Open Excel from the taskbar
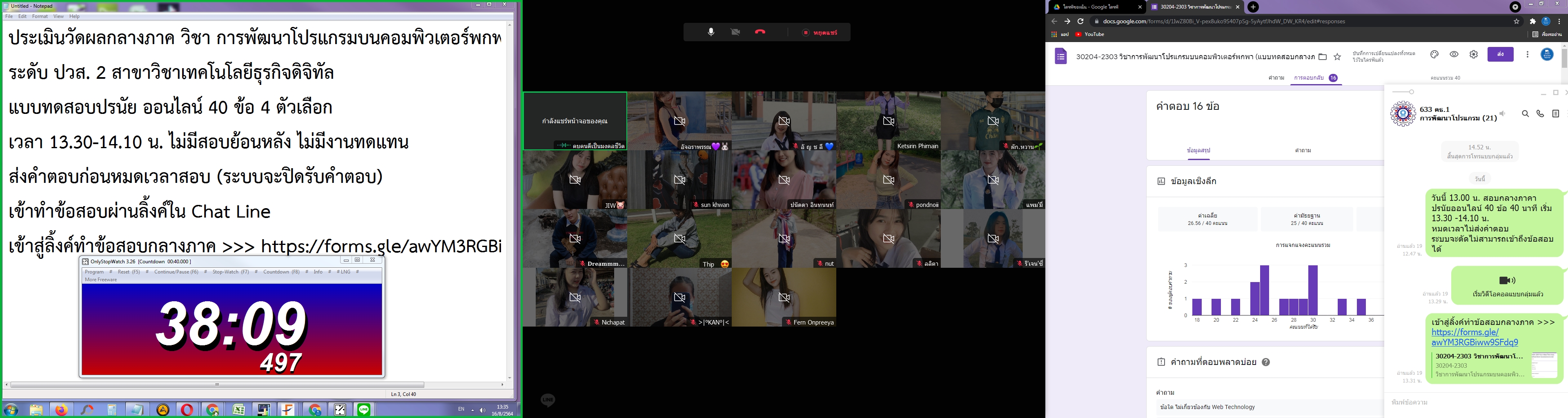This screenshot has height=418, width=1568. [238, 410]
